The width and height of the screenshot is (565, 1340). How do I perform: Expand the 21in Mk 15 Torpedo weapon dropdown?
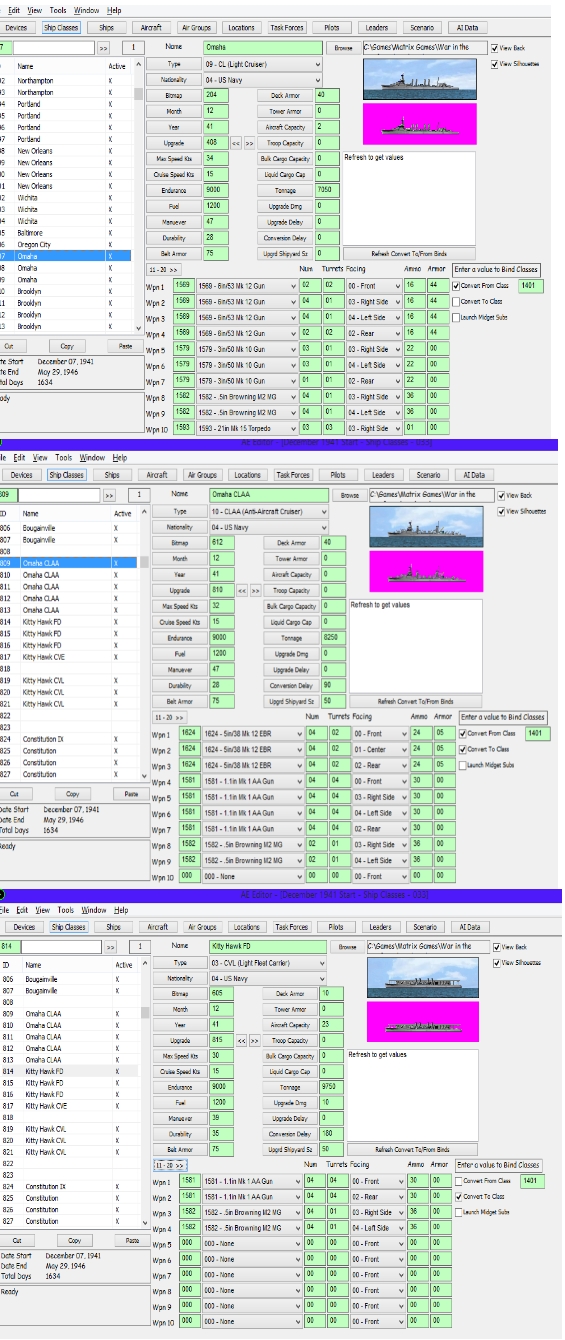click(x=248, y=428)
